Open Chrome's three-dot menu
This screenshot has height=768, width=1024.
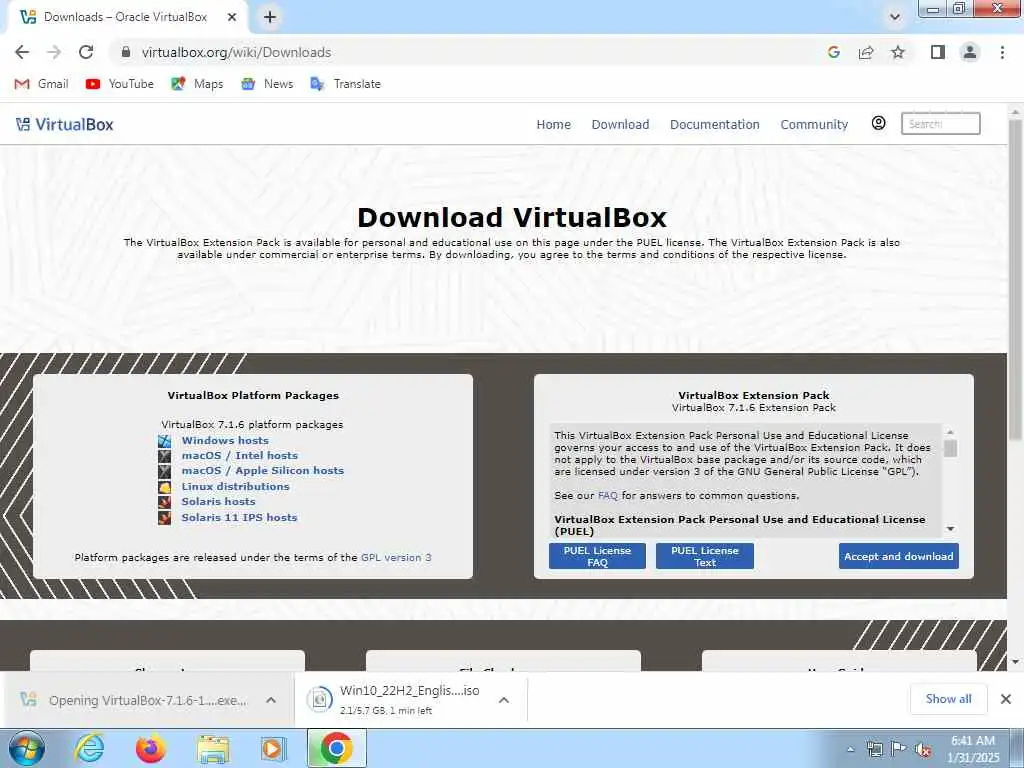pyautogui.click(x=1002, y=52)
